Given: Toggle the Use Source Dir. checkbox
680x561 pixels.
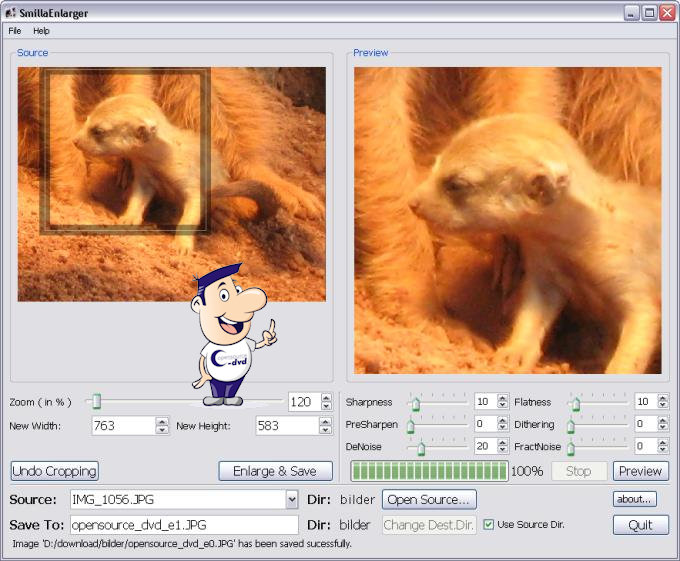Looking at the screenshot, I should [x=489, y=525].
